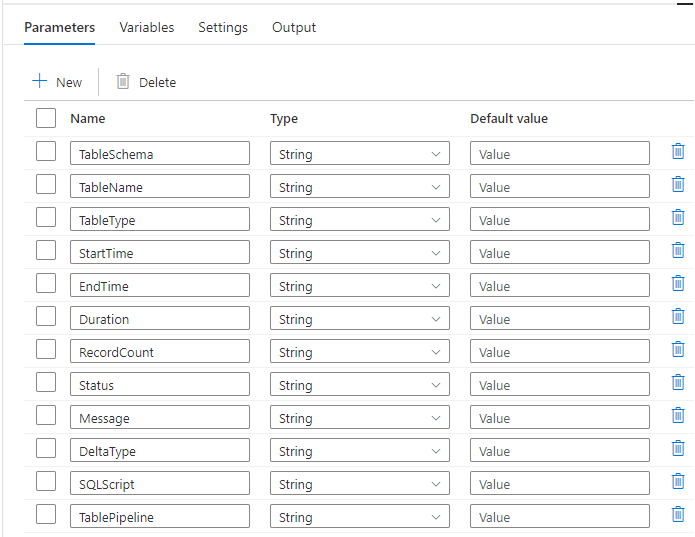The image size is (695, 537).
Task: Open RecordCount type dropdown
Action: [359, 352]
